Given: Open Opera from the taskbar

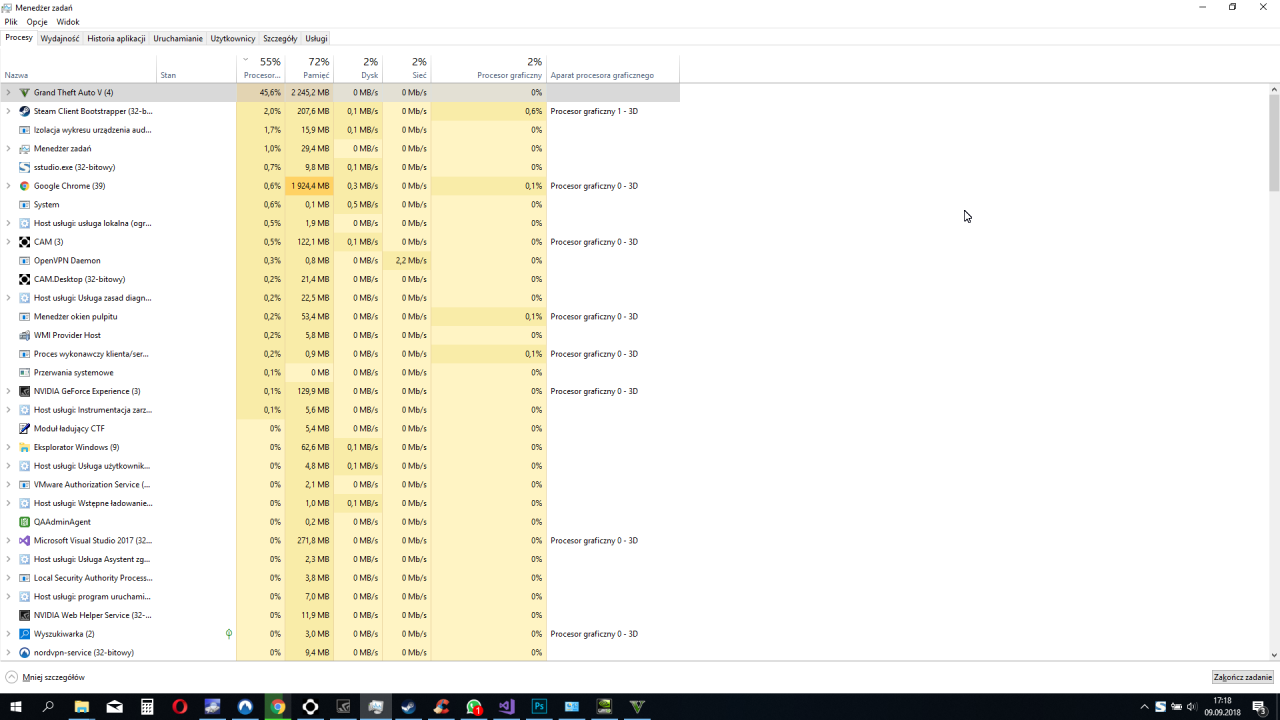Looking at the screenshot, I should pyautogui.click(x=180, y=706).
